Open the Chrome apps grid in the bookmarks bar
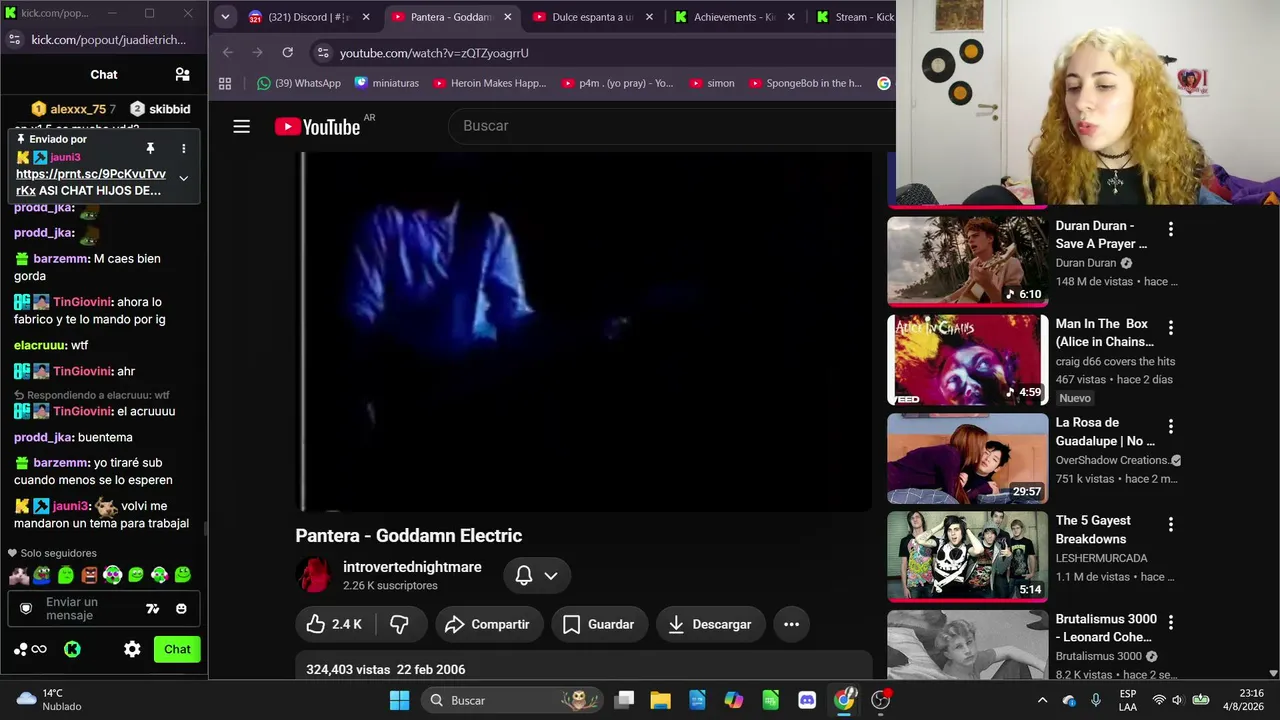This screenshot has height=720, width=1280. (225, 83)
